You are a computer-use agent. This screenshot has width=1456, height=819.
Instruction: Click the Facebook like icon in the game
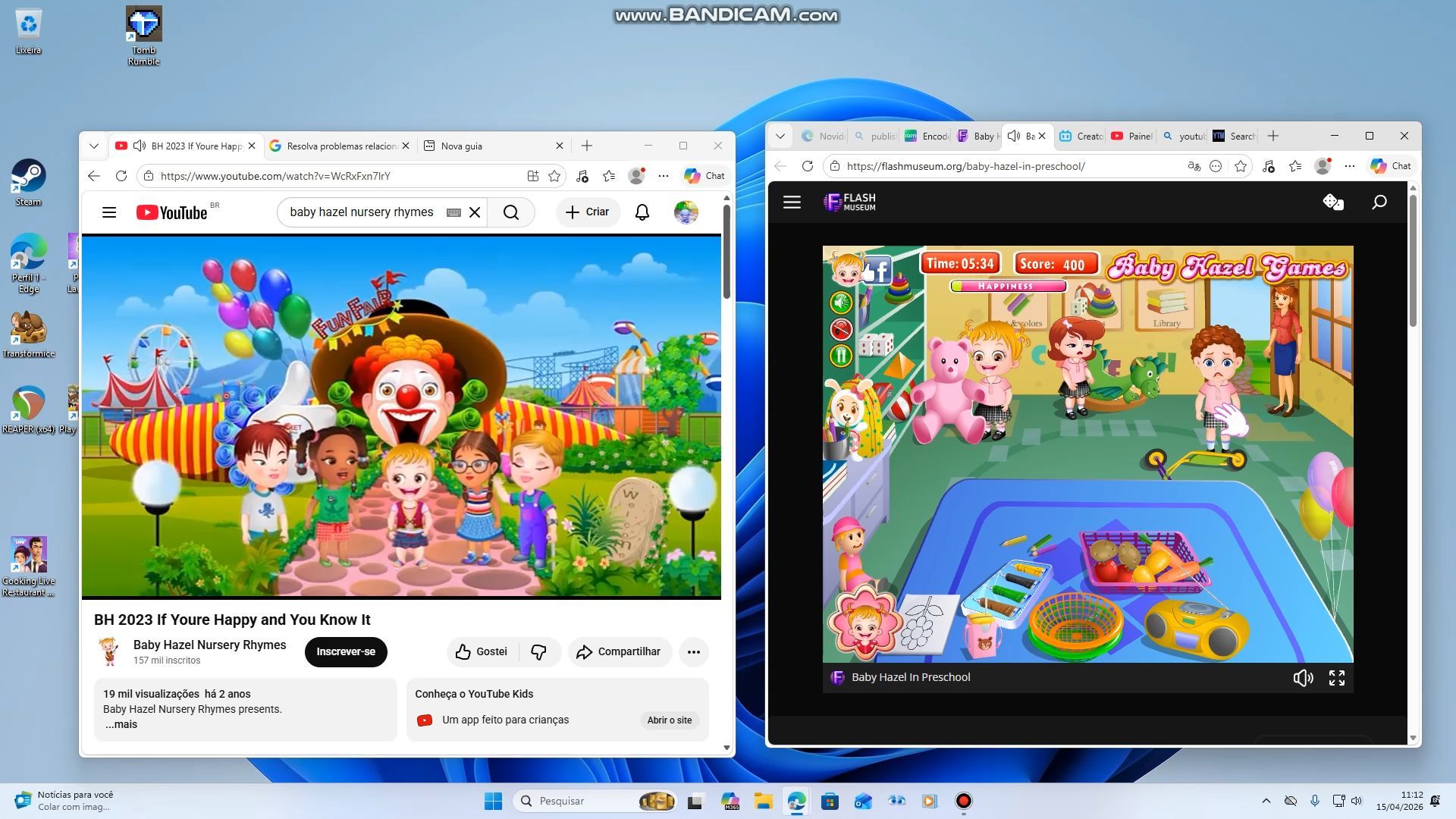[877, 269]
